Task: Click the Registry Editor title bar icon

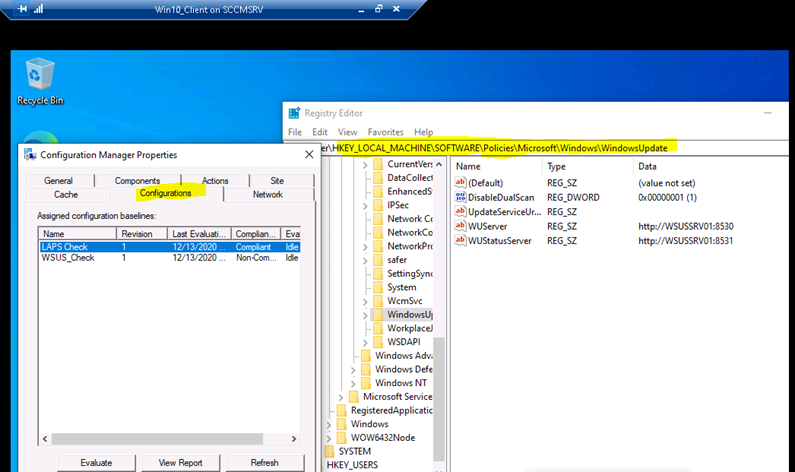Action: pos(294,113)
